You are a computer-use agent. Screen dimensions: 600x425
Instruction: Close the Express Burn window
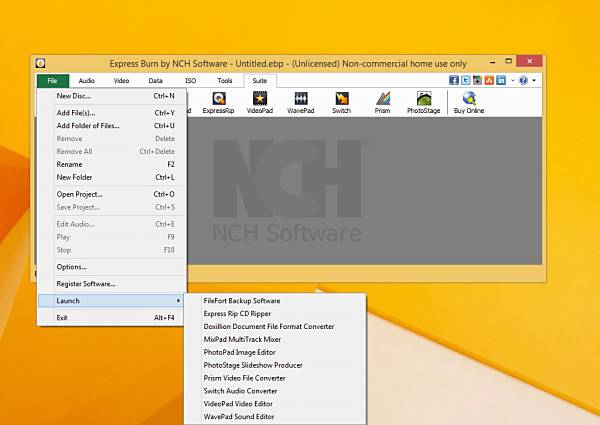[x=529, y=61]
